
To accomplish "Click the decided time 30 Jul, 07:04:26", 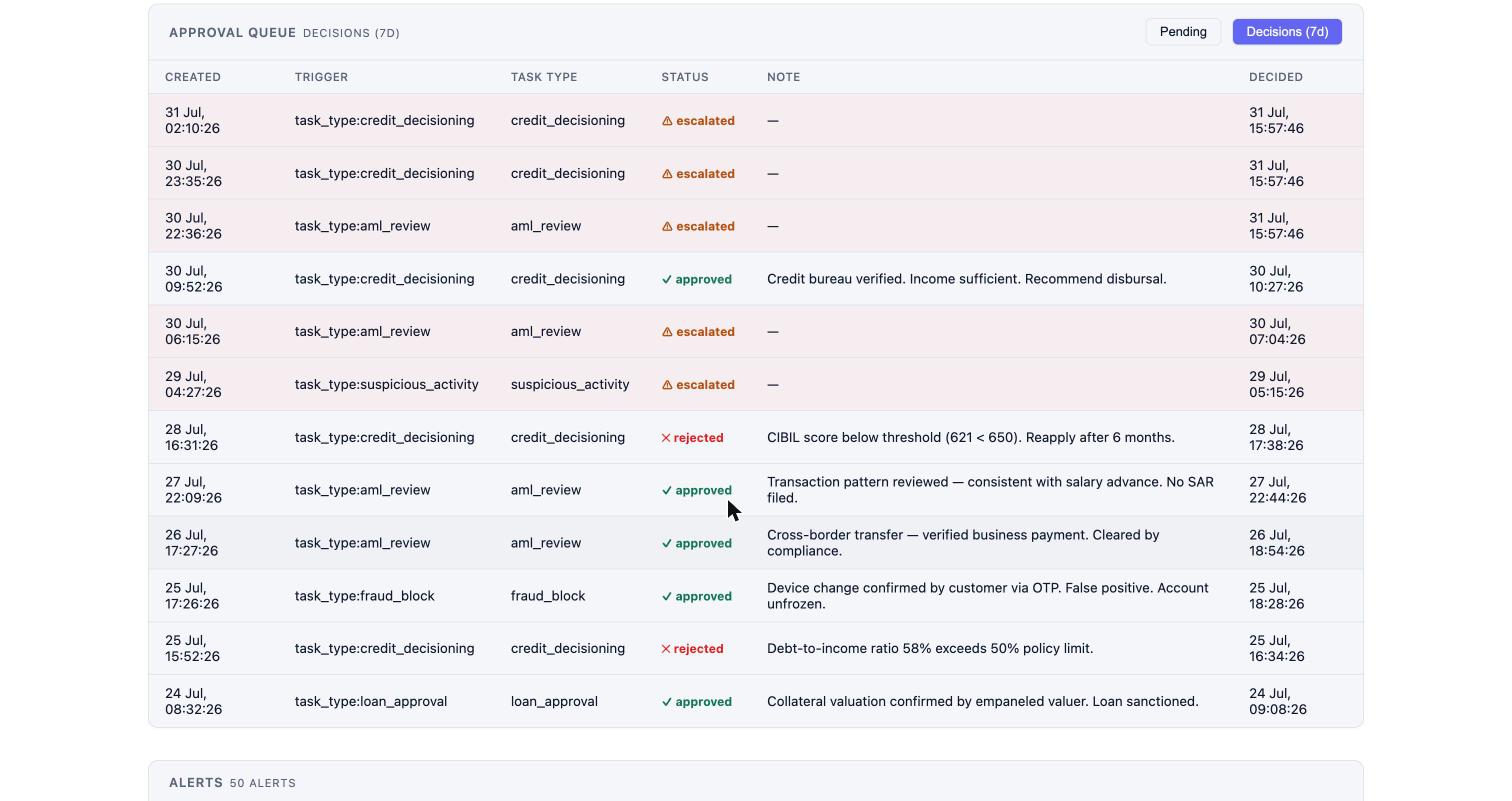I will pyautogui.click(x=1276, y=332).
